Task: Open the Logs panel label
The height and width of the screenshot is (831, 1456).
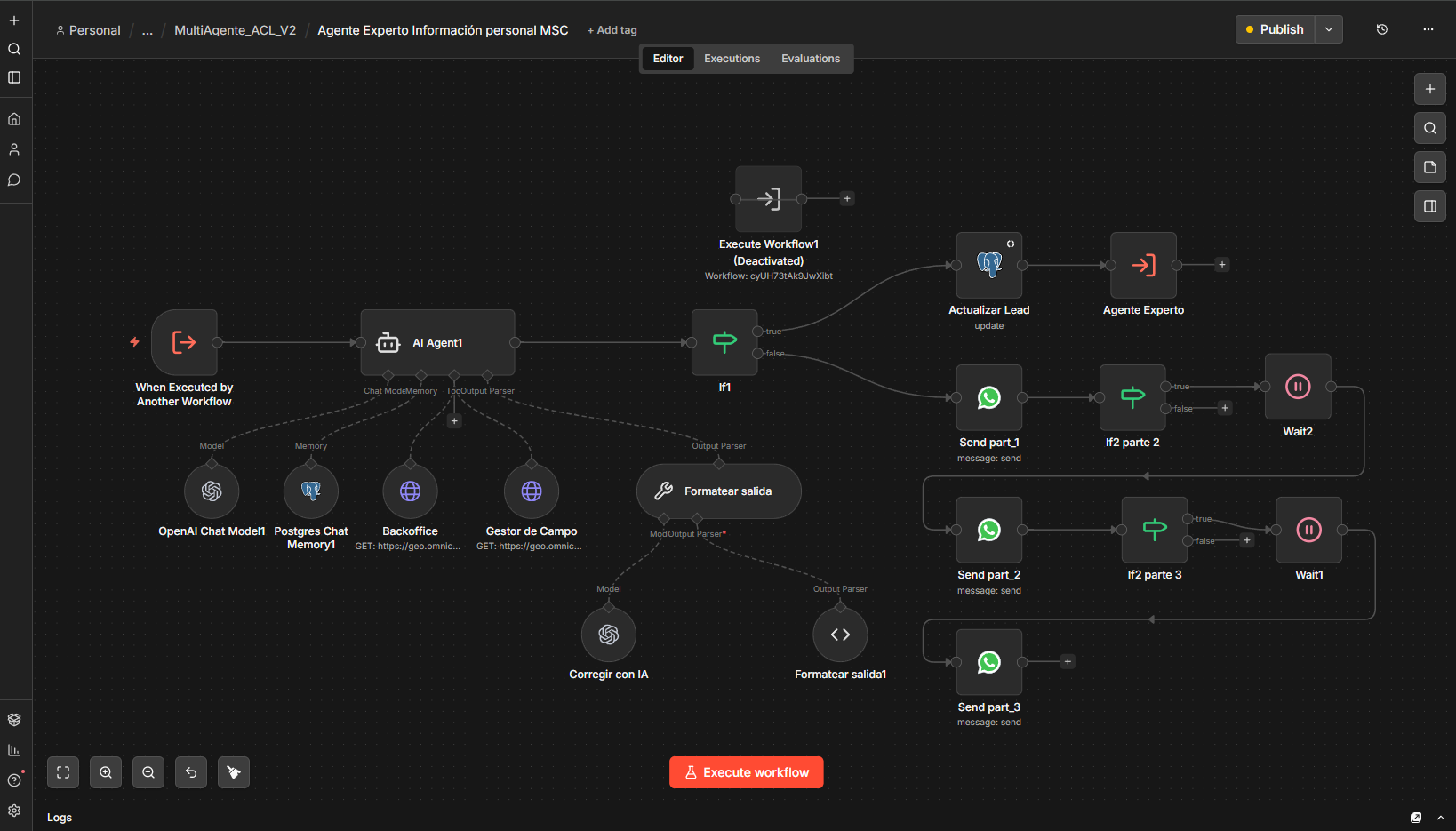Action: coord(60,818)
